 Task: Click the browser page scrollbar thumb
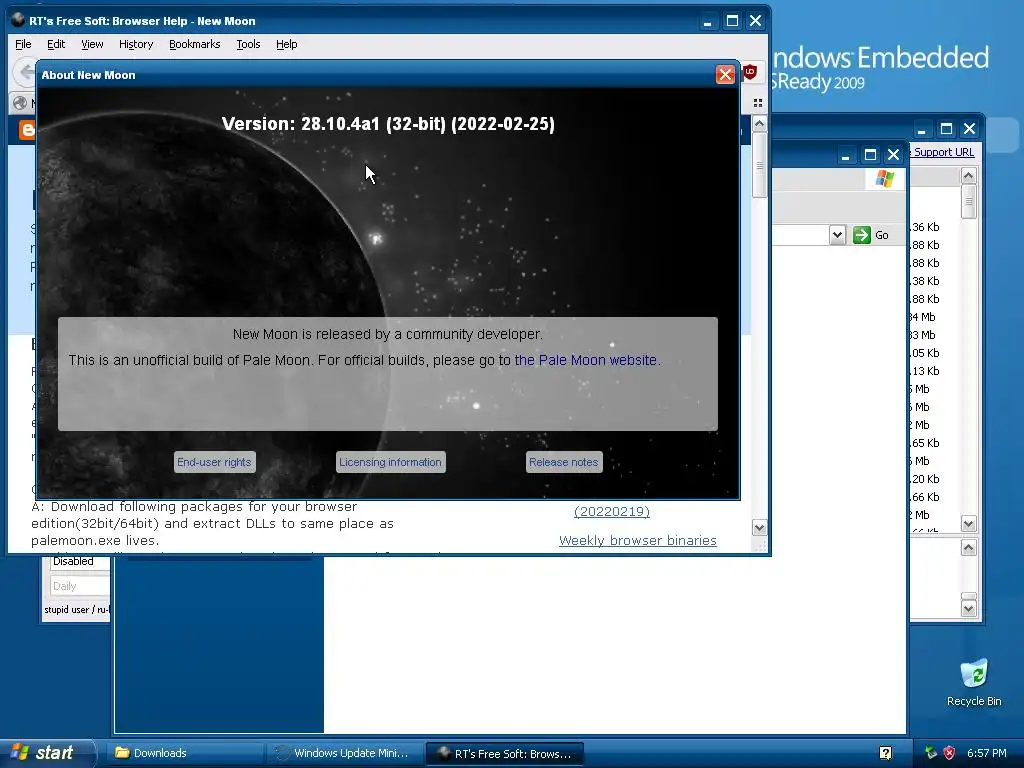(x=759, y=165)
